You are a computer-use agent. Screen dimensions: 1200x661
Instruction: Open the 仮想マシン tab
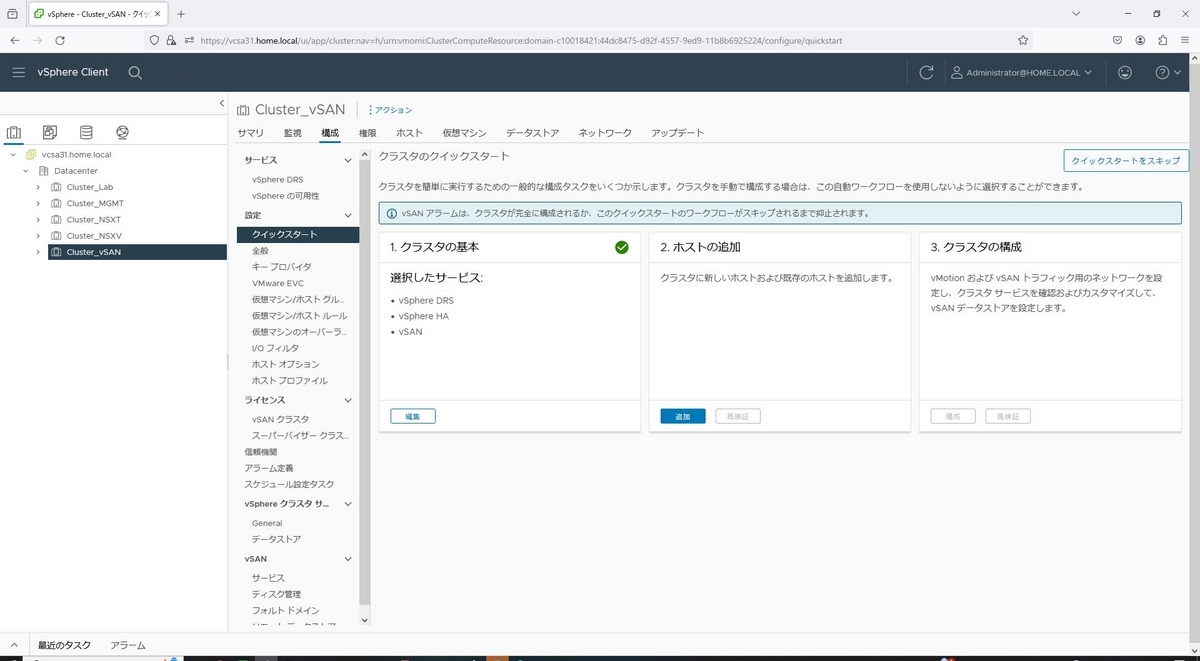(464, 133)
